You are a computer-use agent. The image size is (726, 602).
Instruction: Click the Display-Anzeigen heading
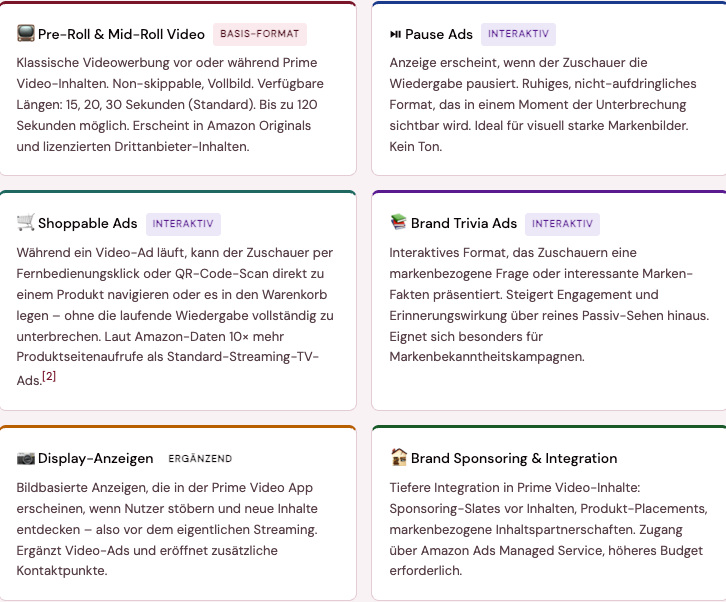tap(95, 458)
